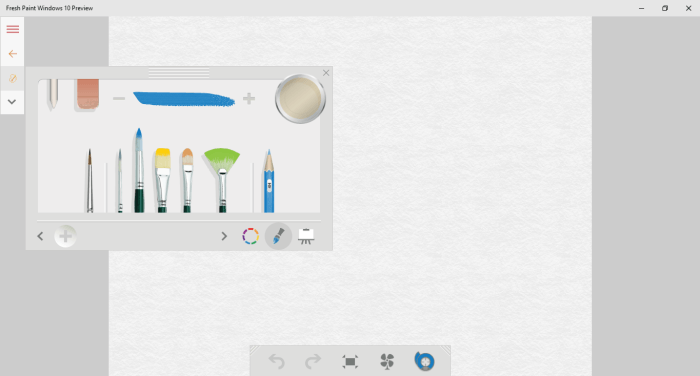This screenshot has width=700, height=376.
Task: Click the fan dry paint icon
Action: [387, 361]
